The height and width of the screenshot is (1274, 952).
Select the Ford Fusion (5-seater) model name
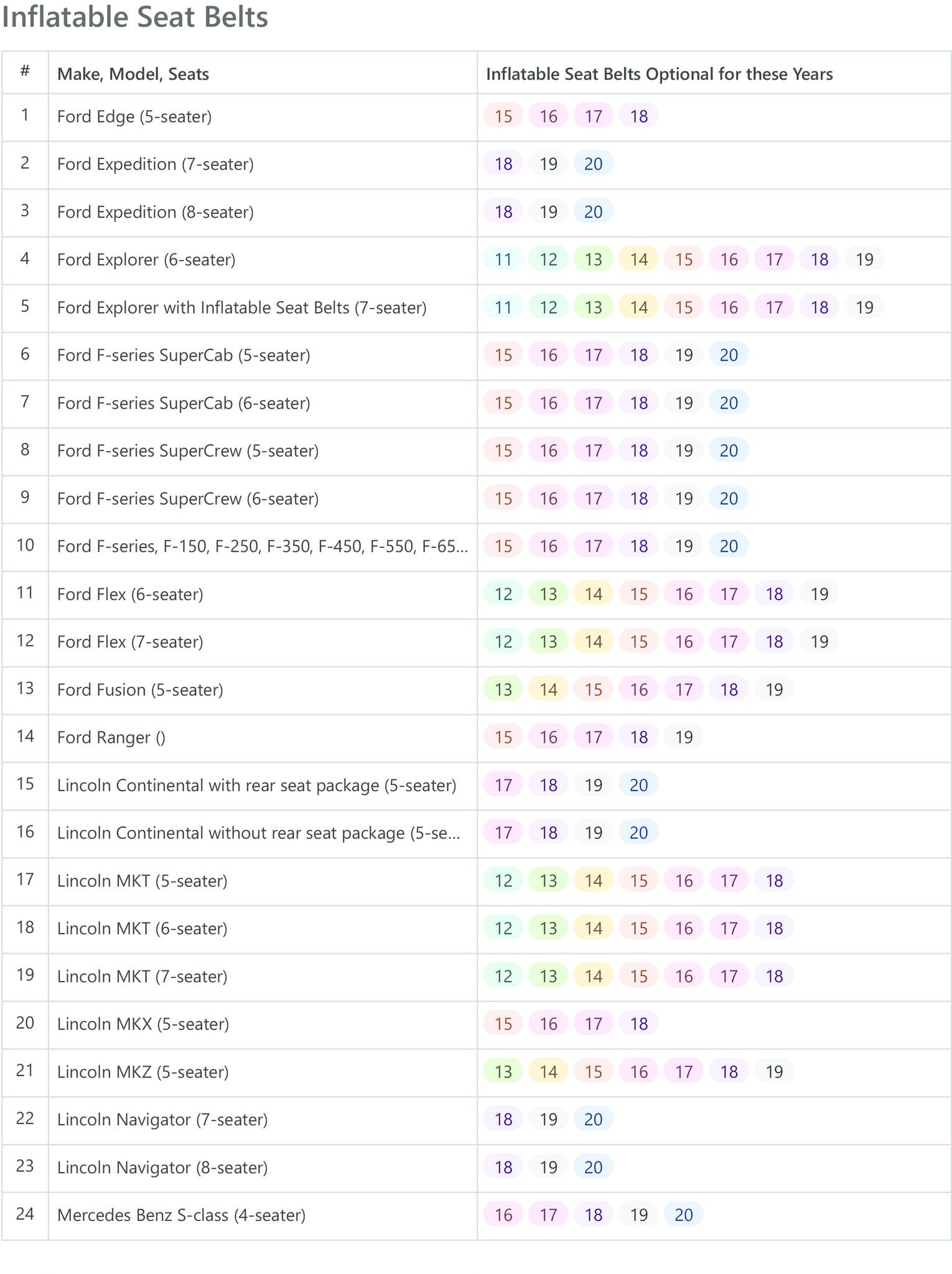[x=140, y=690]
